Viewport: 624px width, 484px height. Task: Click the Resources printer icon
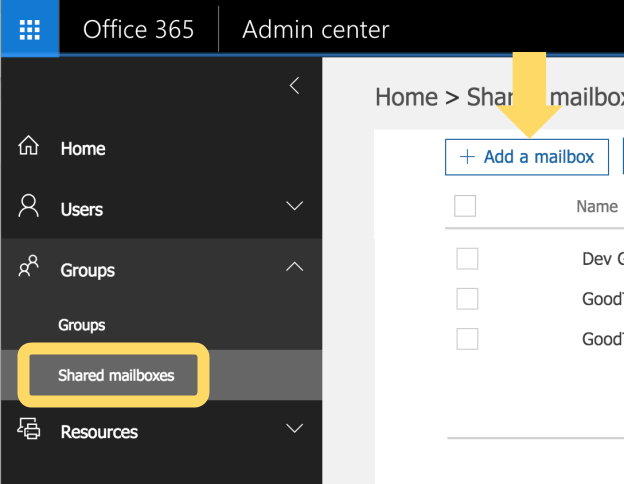pyautogui.click(x=29, y=430)
